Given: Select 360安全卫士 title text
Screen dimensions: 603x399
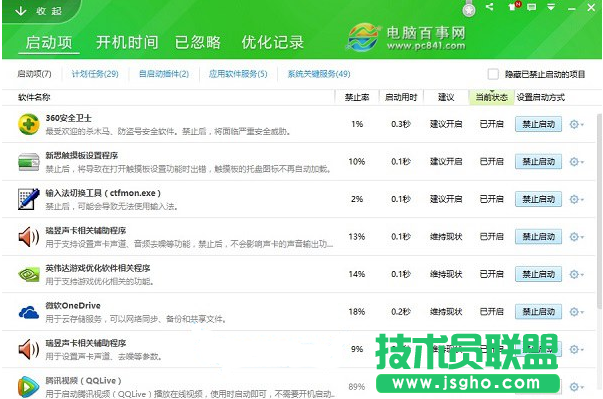Looking at the screenshot, I should coord(68,118).
